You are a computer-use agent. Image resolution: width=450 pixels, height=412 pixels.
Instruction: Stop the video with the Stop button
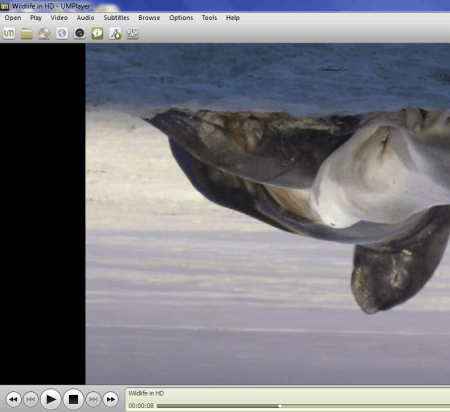pyautogui.click(x=73, y=399)
